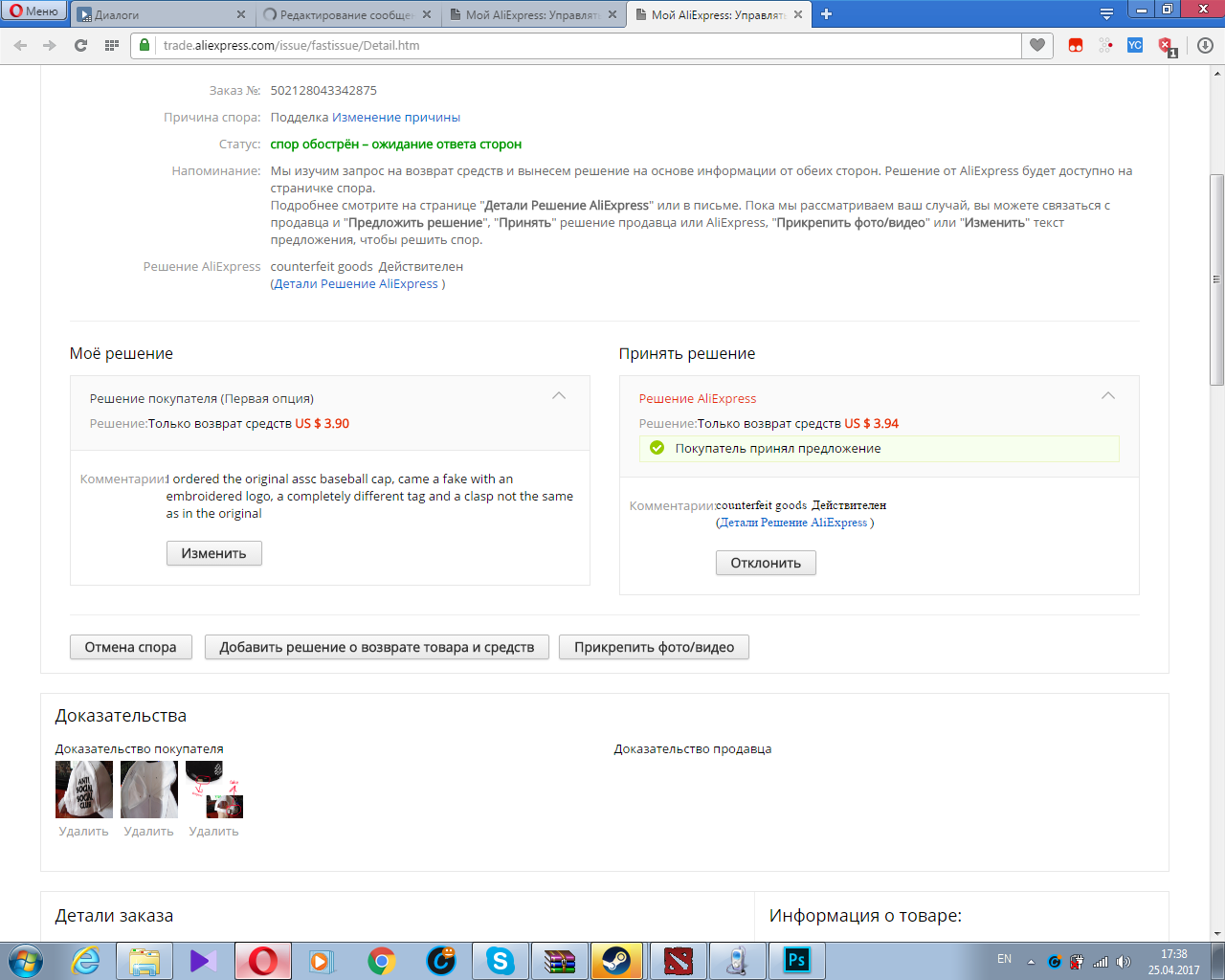Open the network signal tray icon
The width and height of the screenshot is (1225, 980).
tap(1101, 962)
